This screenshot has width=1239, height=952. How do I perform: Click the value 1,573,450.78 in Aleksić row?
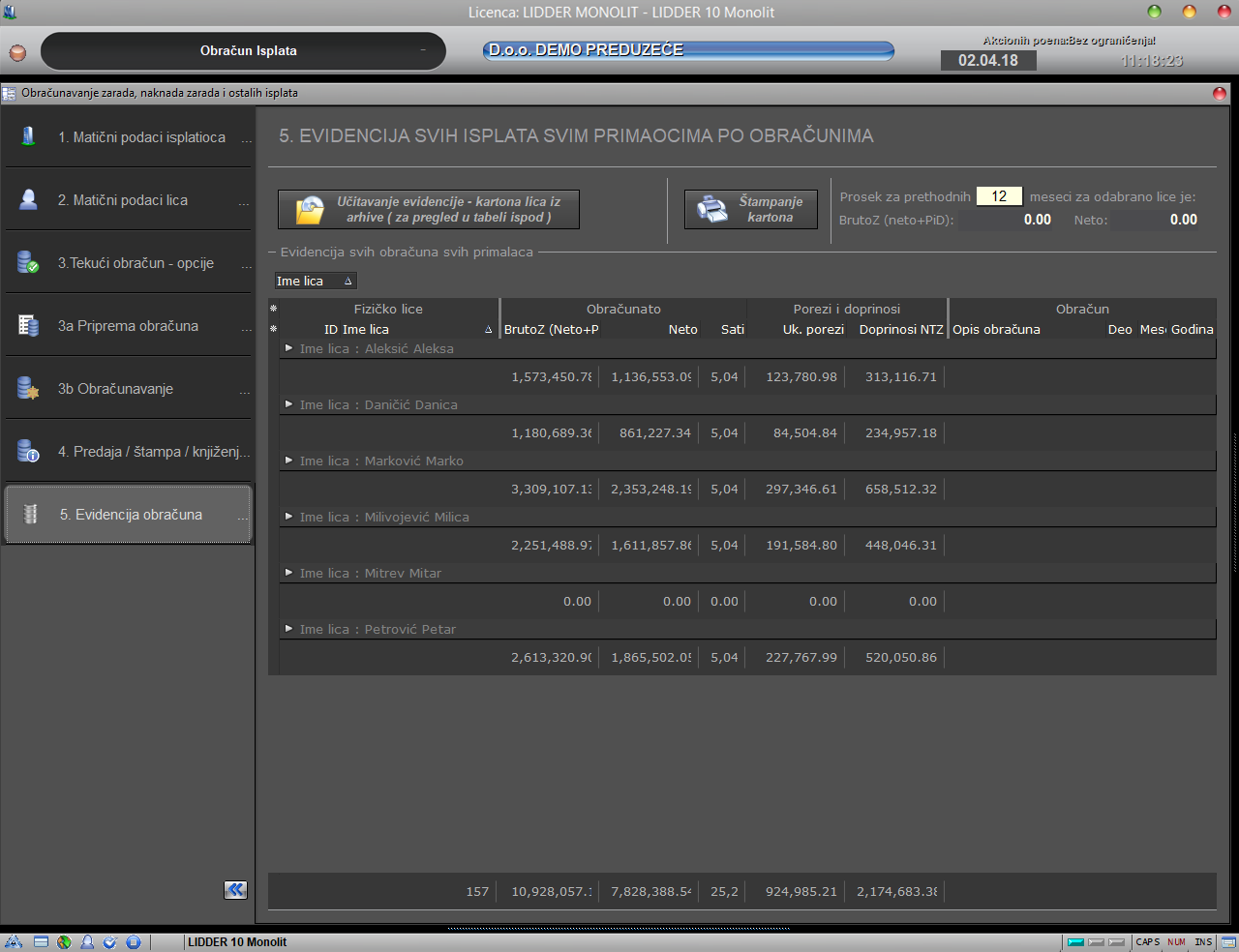(x=551, y=376)
